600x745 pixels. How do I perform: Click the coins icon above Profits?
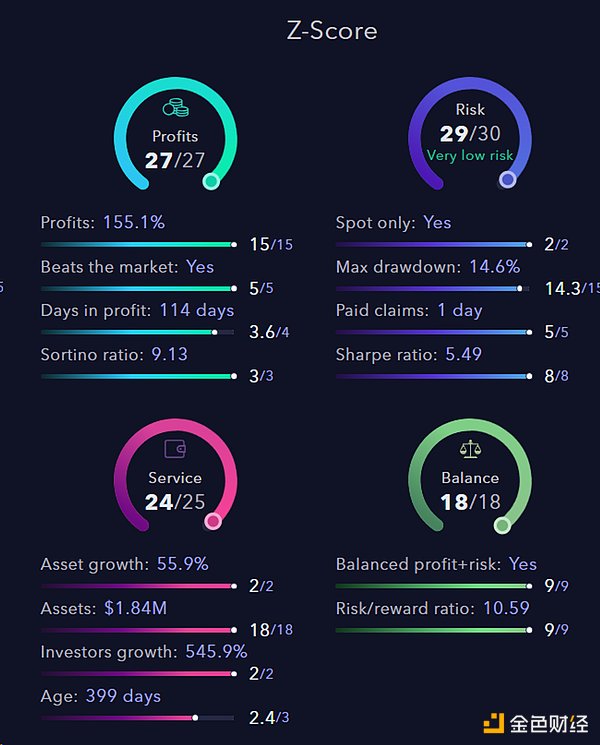tap(175, 109)
